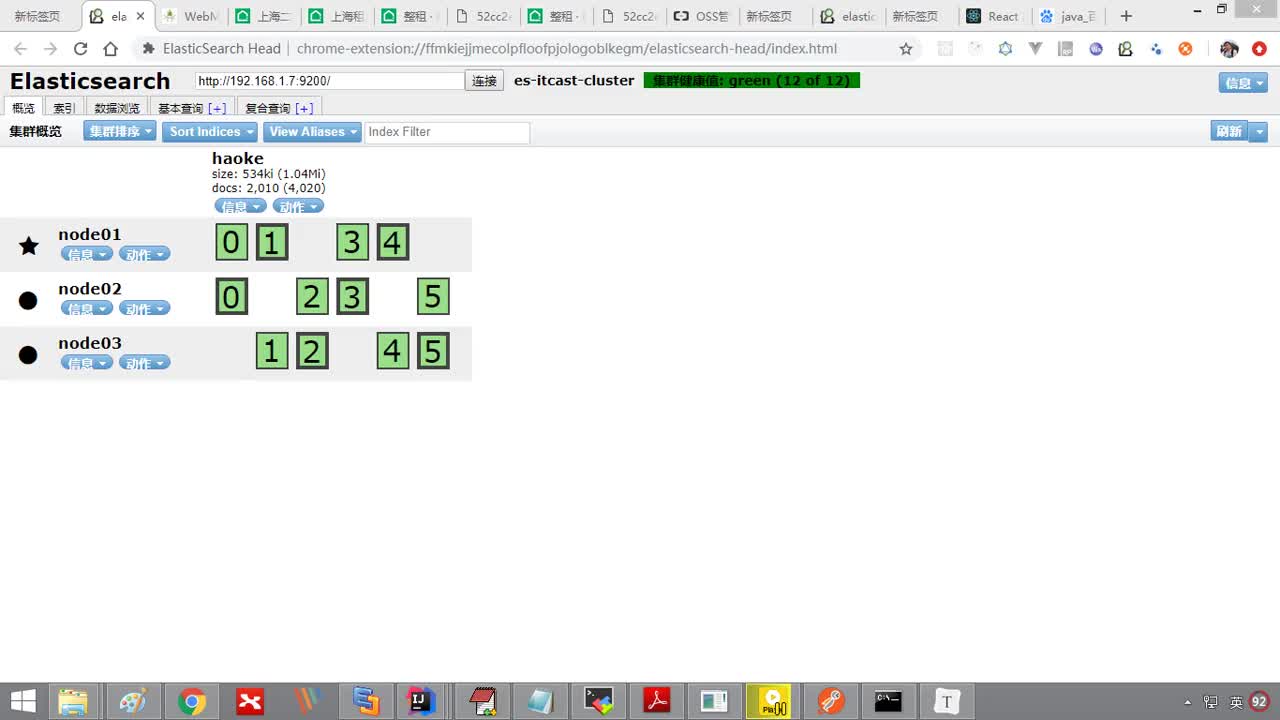This screenshot has height=720, width=1280.
Task: Select shard 0 on node01
Action: point(231,242)
